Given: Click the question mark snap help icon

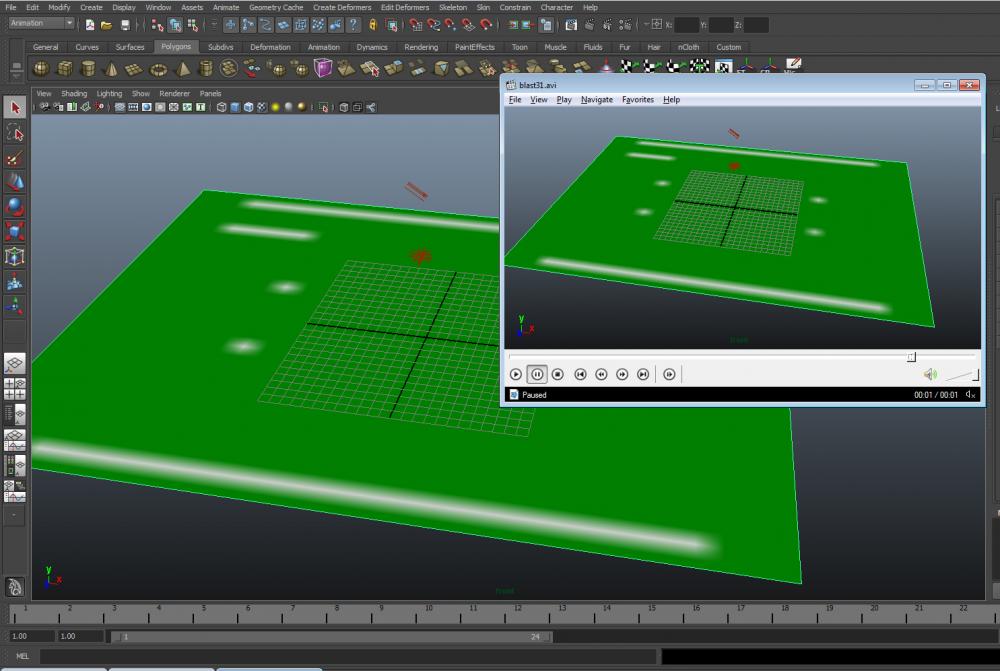Looking at the screenshot, I should point(354,24).
